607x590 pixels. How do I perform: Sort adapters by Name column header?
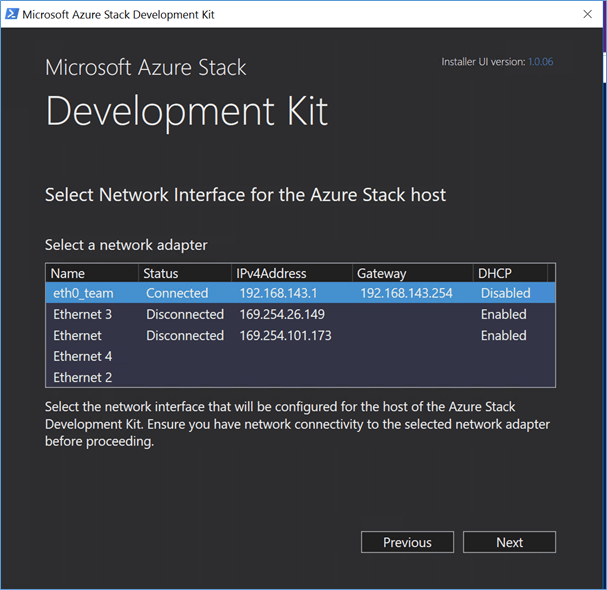coord(92,273)
